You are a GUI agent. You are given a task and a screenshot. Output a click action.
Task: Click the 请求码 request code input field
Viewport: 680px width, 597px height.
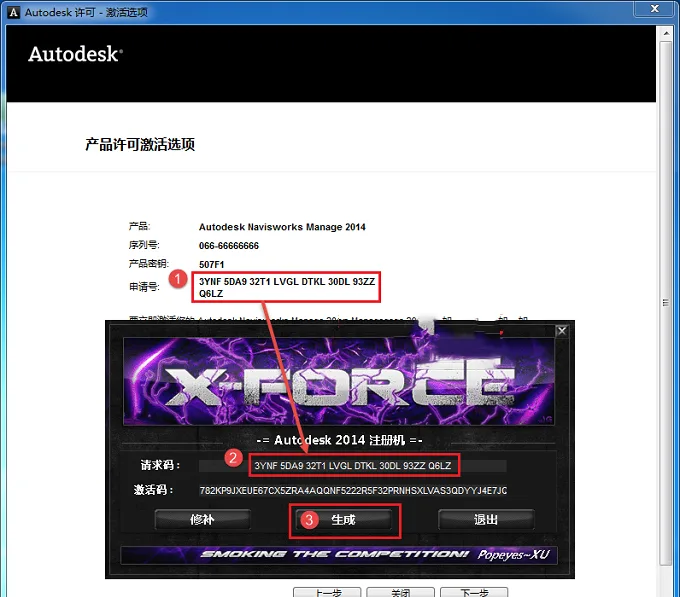click(x=353, y=466)
